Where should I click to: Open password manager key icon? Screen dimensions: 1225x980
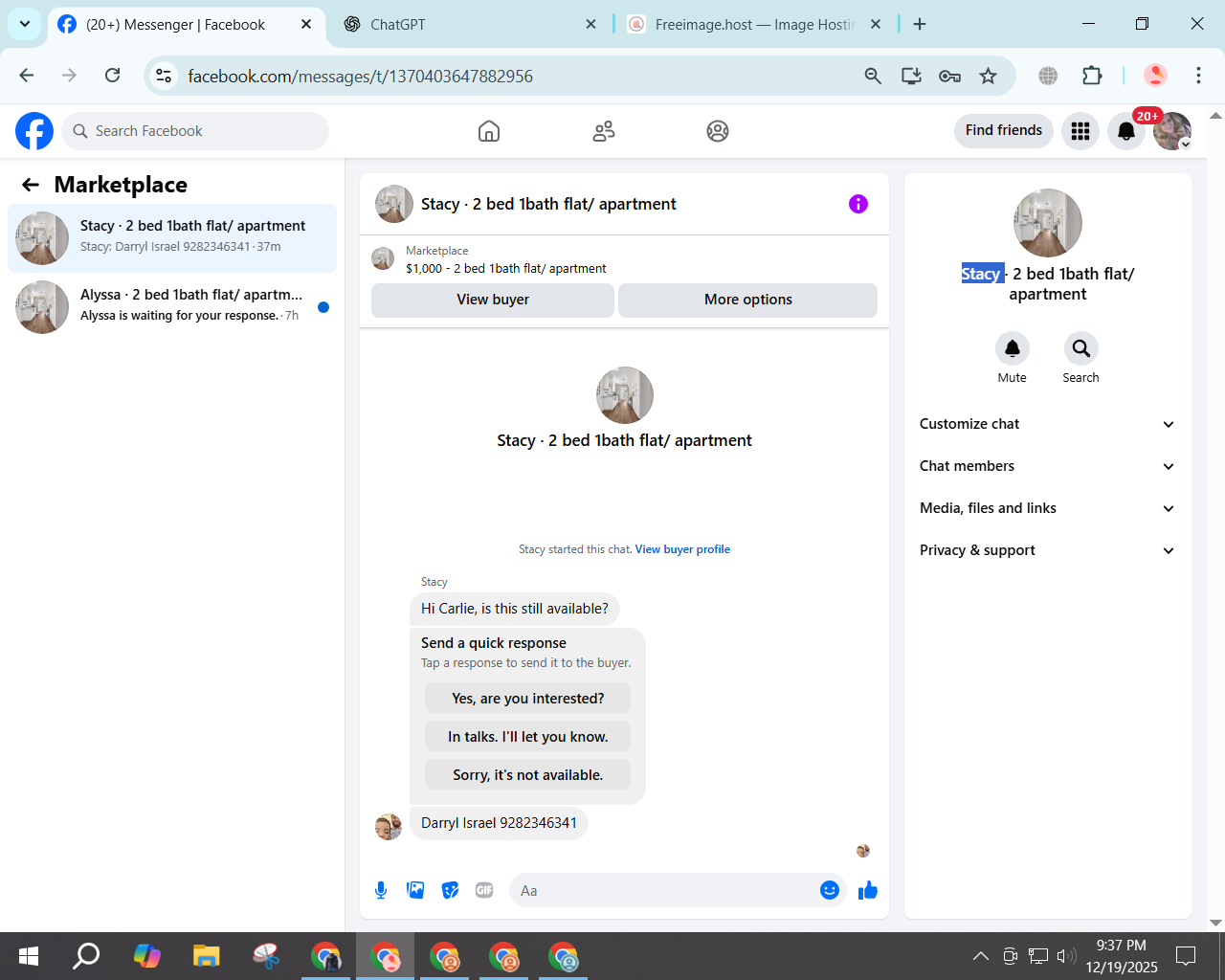949,76
